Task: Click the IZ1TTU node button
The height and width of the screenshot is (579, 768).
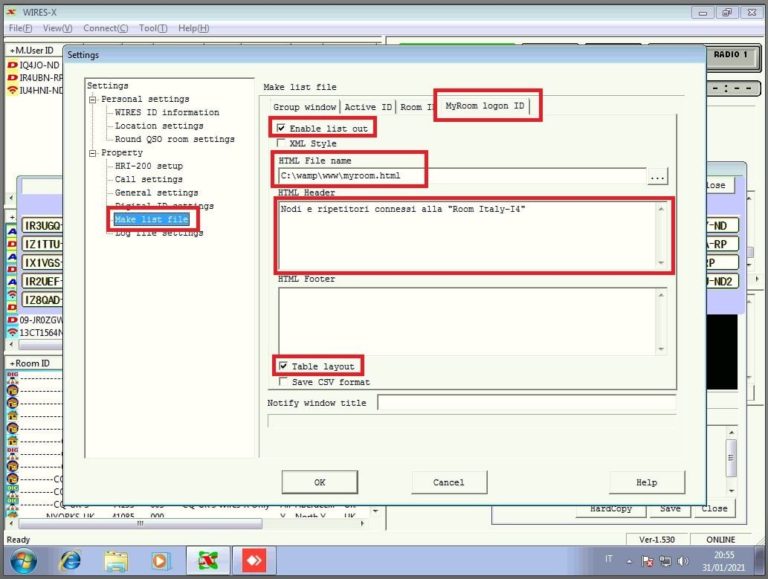Action: (x=43, y=244)
